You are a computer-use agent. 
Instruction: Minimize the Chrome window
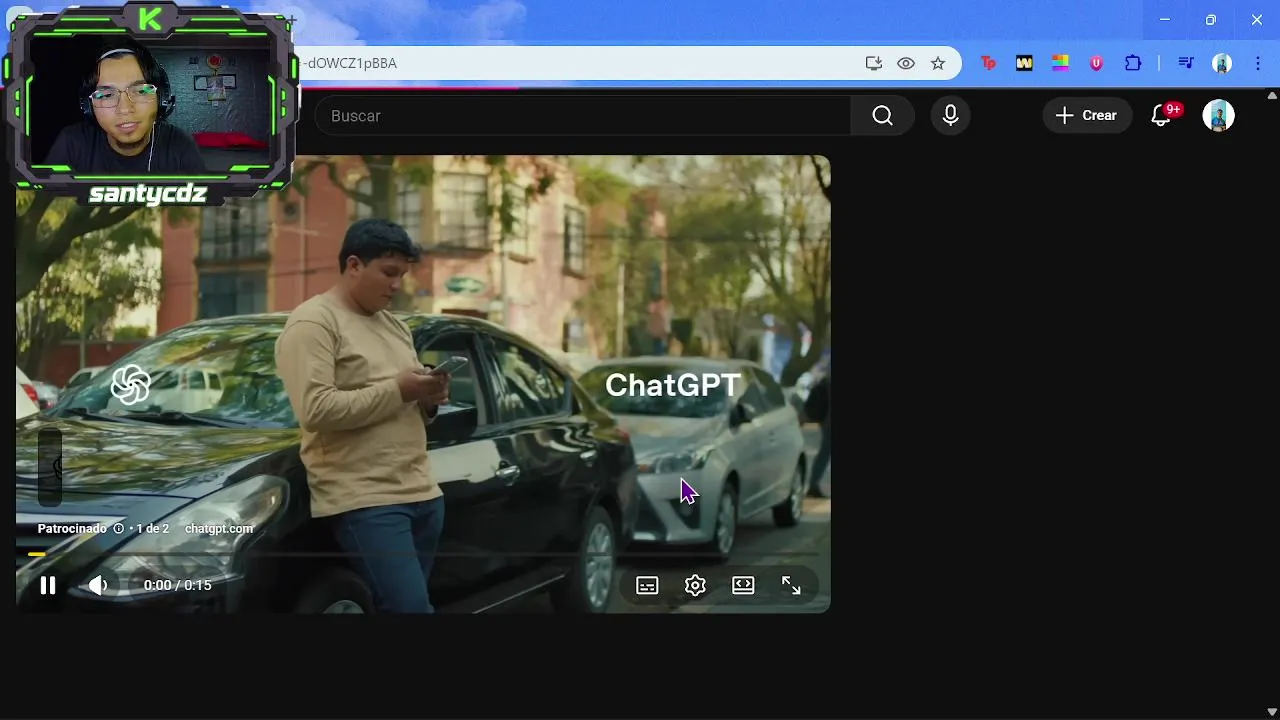(1165, 20)
